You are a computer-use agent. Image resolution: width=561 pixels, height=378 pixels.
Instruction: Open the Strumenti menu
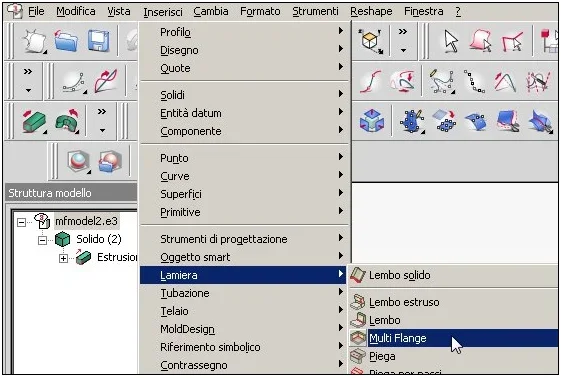click(315, 11)
